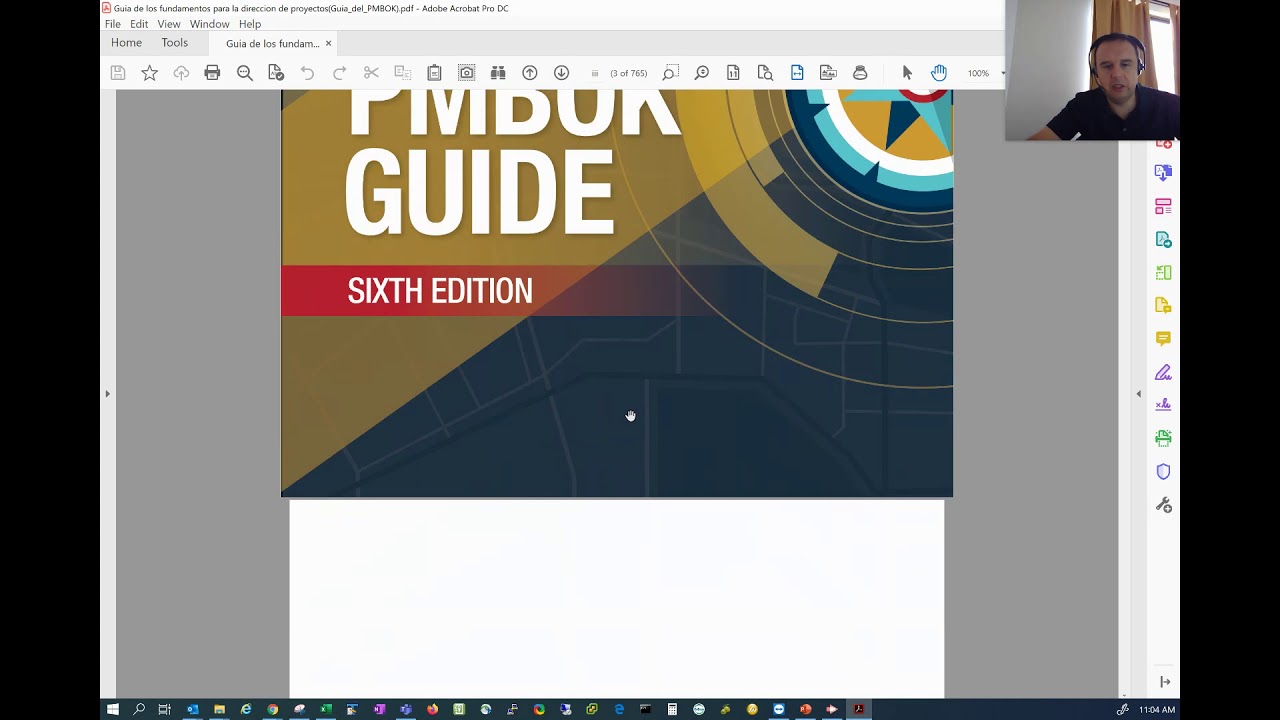
Task: Open the File menu
Action: (113, 24)
